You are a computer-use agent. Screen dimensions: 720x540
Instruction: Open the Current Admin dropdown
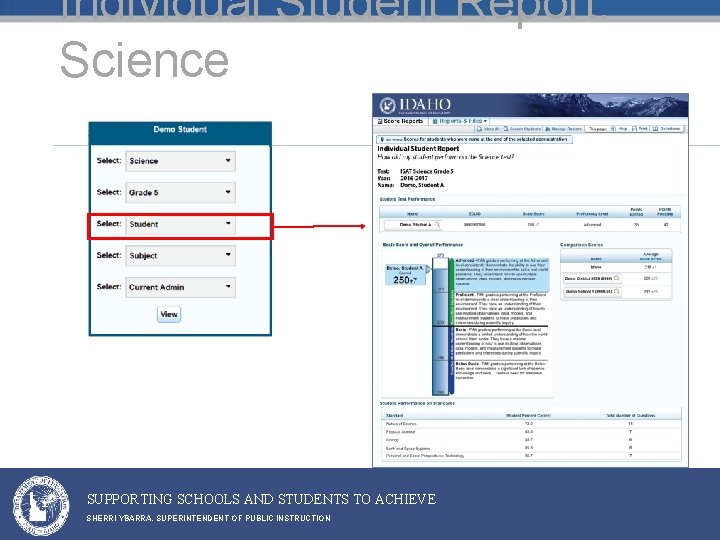click(180, 287)
